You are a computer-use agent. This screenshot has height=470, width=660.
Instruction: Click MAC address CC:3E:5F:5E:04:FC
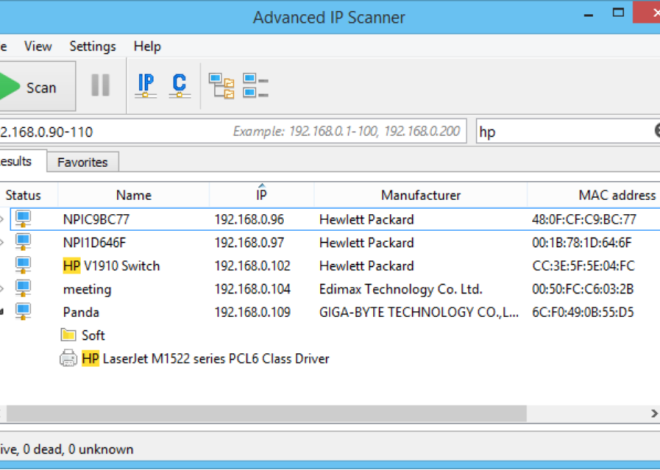coord(583,266)
